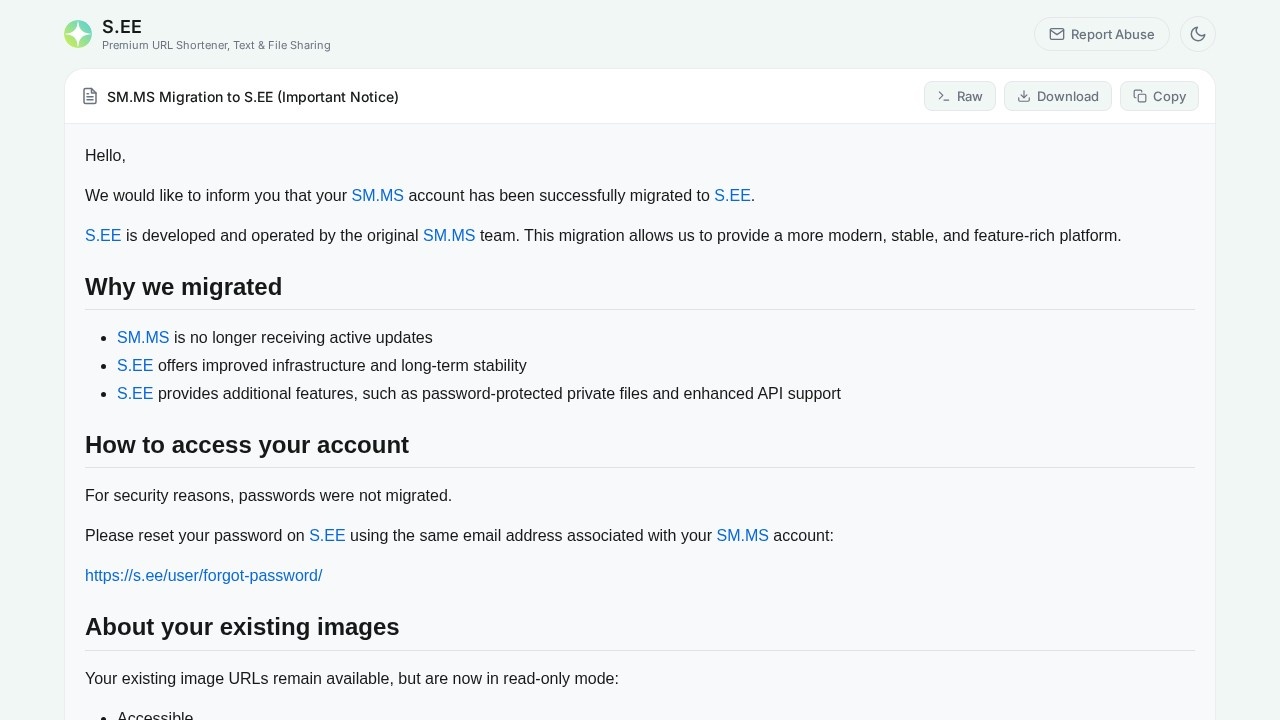Open the forgot-password URL link

203,576
